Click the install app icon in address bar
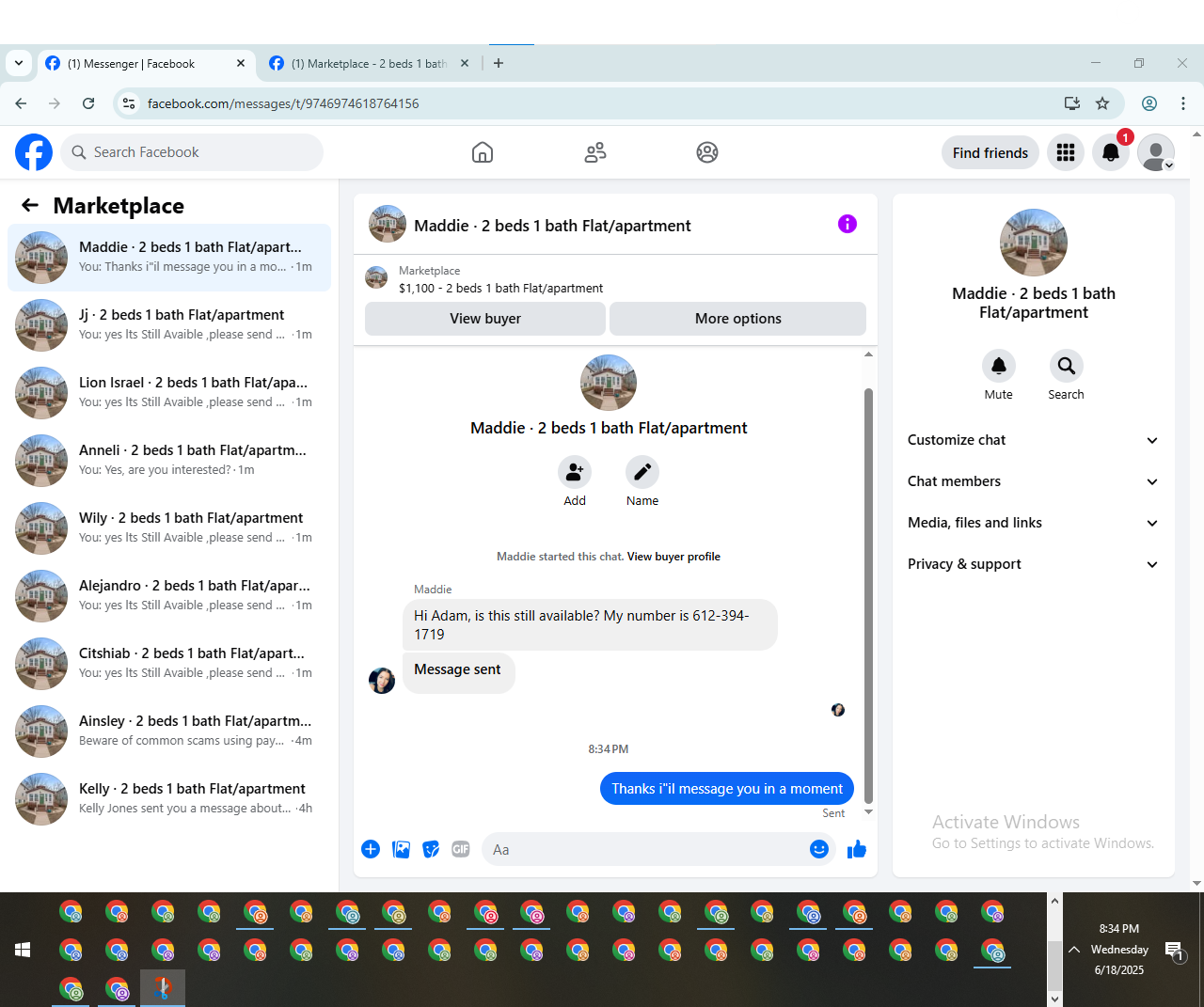Viewport: 1204px width, 1007px height. (x=1071, y=103)
